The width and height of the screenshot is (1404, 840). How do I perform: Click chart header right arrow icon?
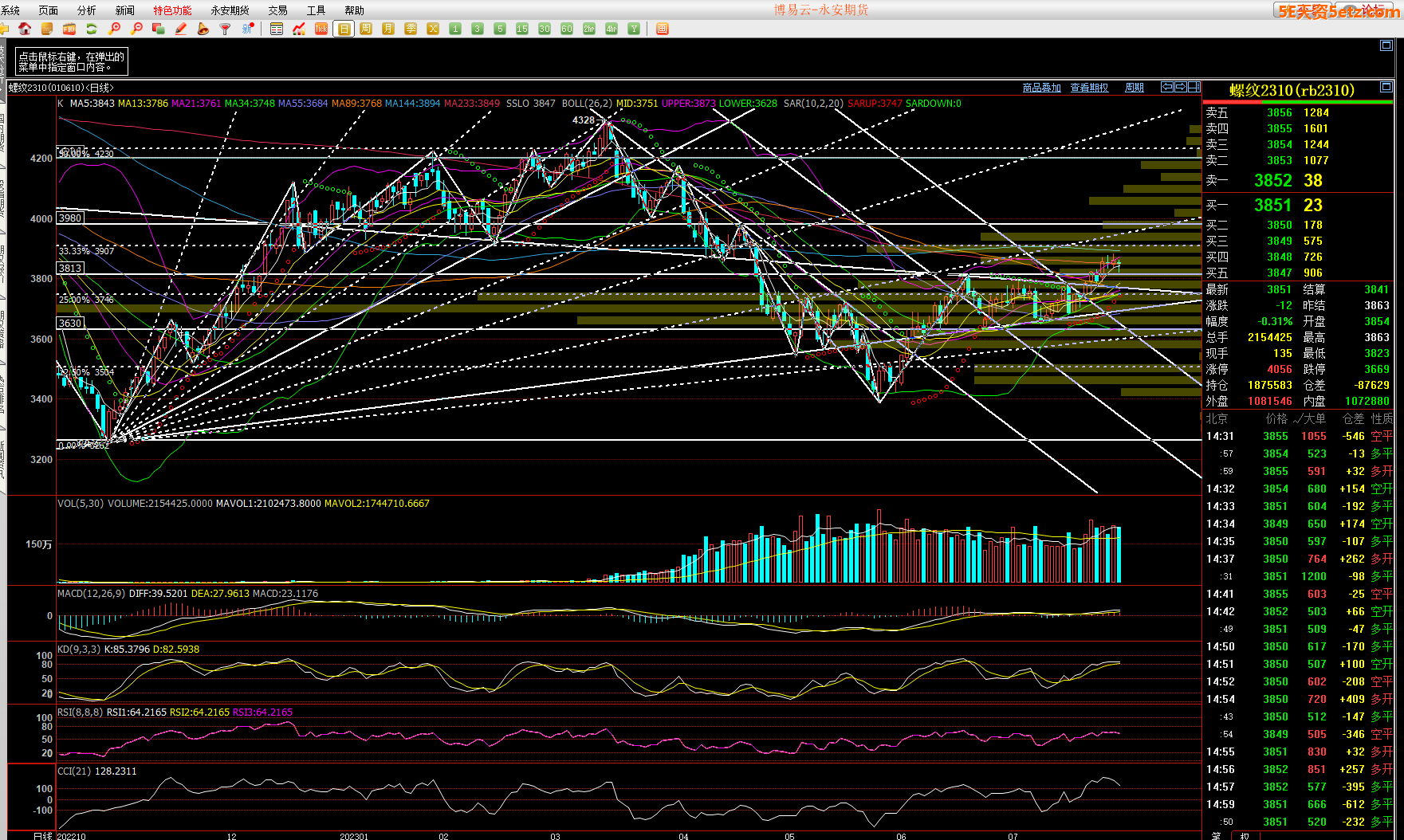(1181, 87)
